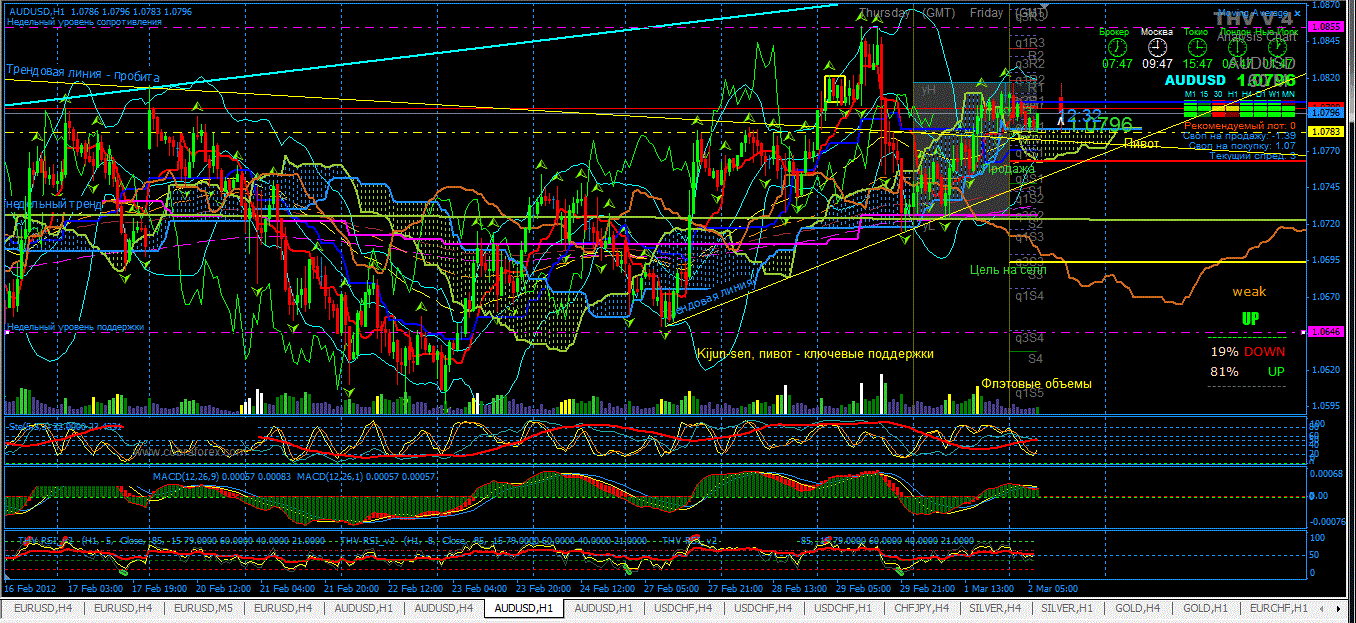Open the USDCHF,H1 chart tab
The height and width of the screenshot is (623, 1356).
coord(843,607)
